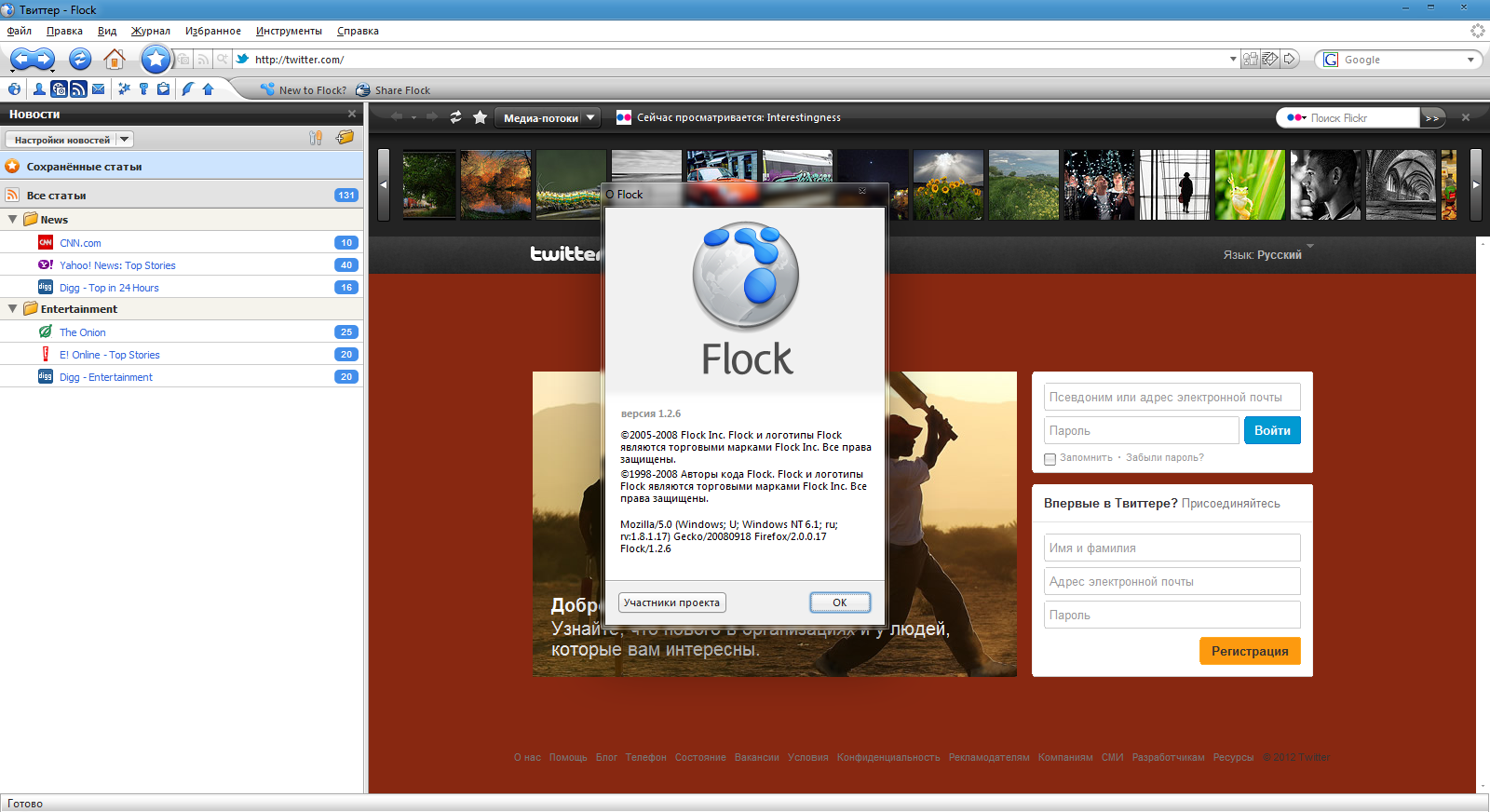Close the Новости sidebar panel
Viewport: 1490px width, 812px height.
(352, 114)
